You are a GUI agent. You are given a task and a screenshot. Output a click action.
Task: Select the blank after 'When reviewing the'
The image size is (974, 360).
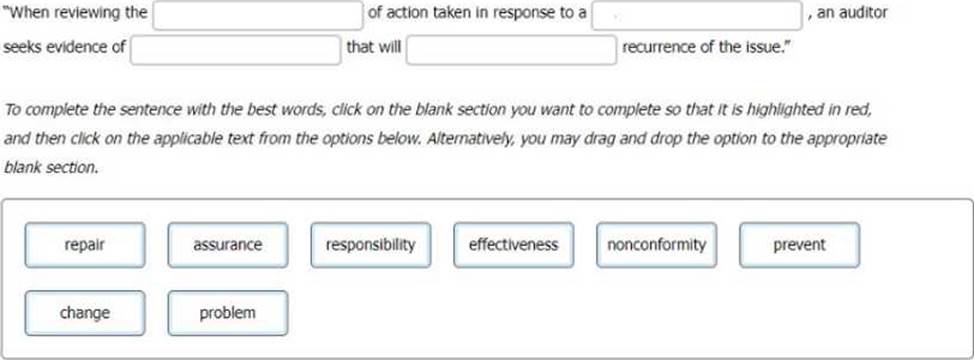click(258, 16)
